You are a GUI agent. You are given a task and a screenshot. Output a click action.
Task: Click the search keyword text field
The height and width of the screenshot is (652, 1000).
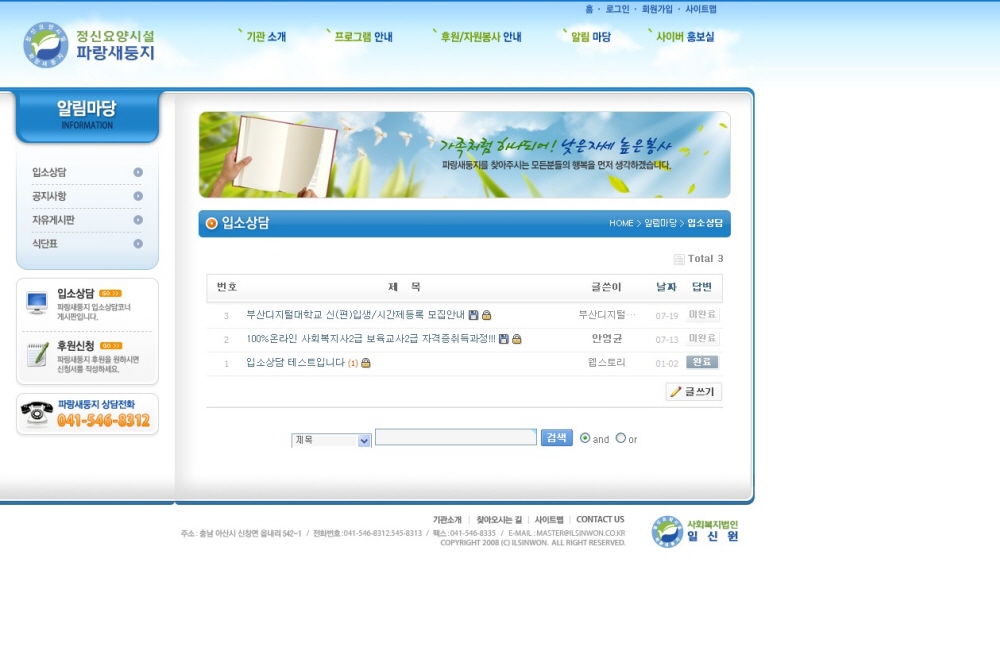(x=455, y=437)
